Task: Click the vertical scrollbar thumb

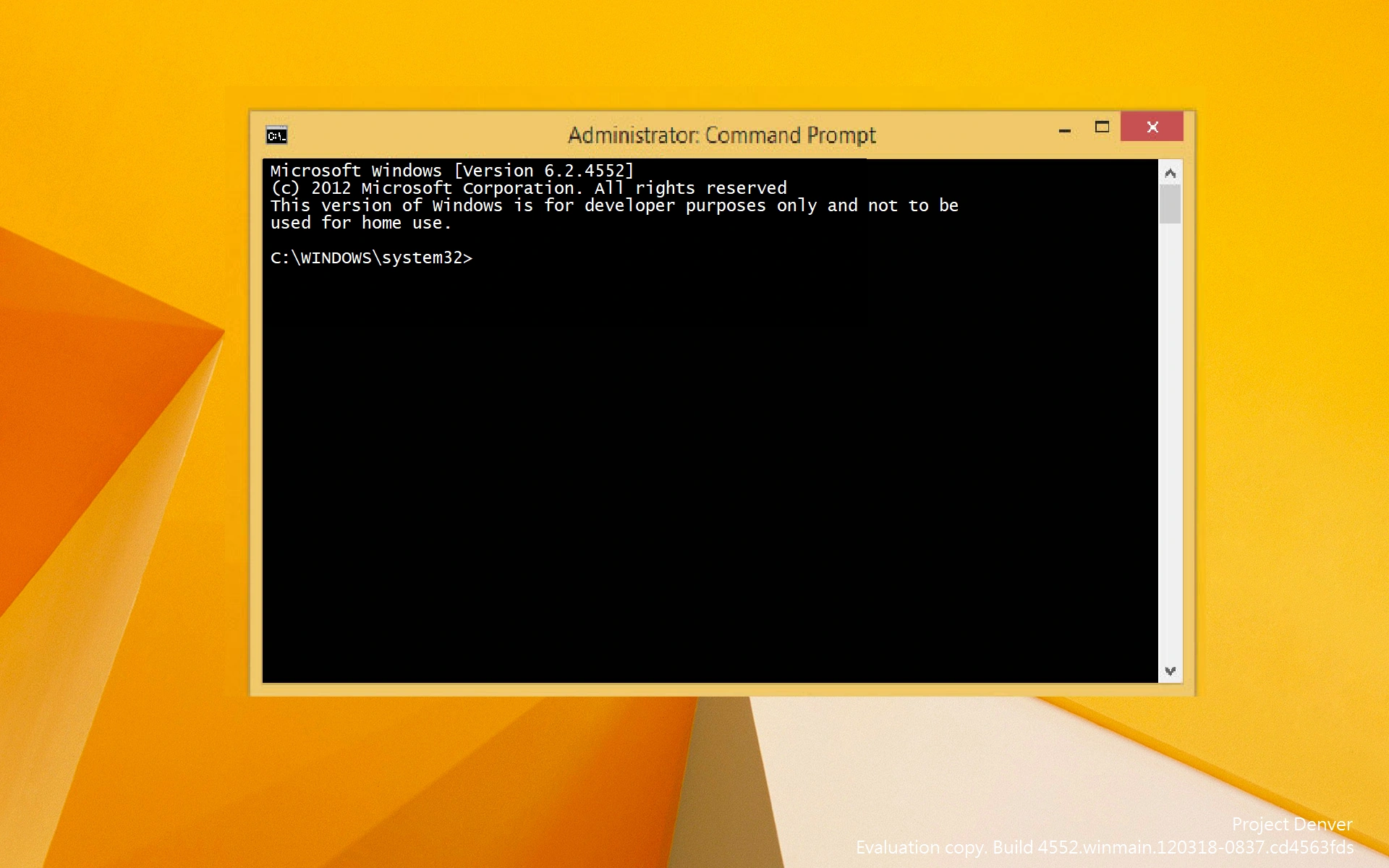Action: [1170, 204]
